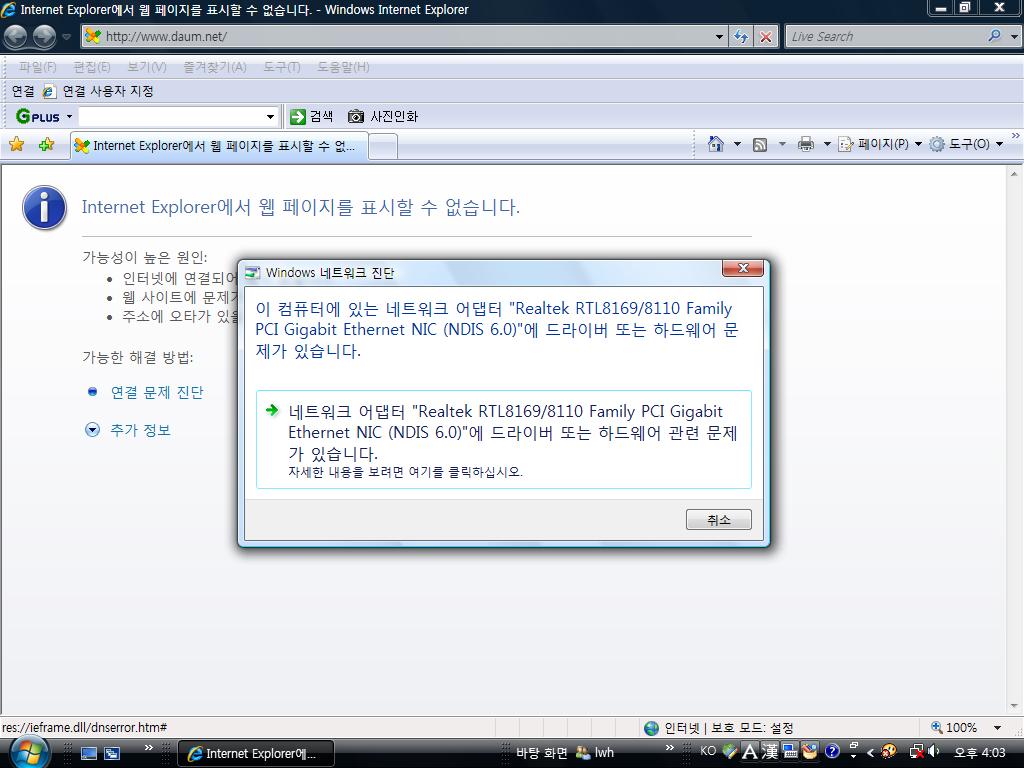
Task: Open the Favorites Center star icon
Action: click(17, 144)
